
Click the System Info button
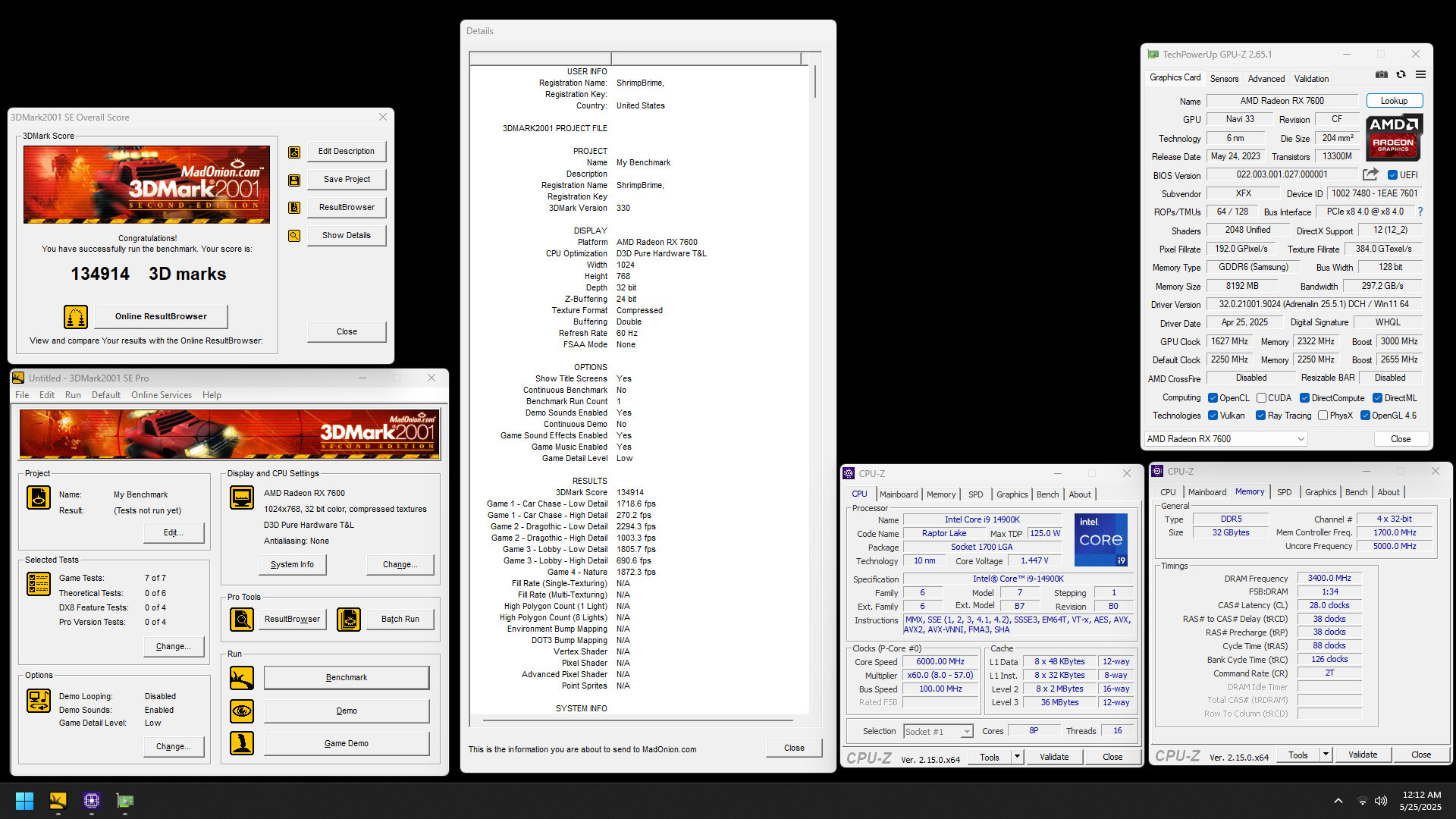click(x=292, y=565)
